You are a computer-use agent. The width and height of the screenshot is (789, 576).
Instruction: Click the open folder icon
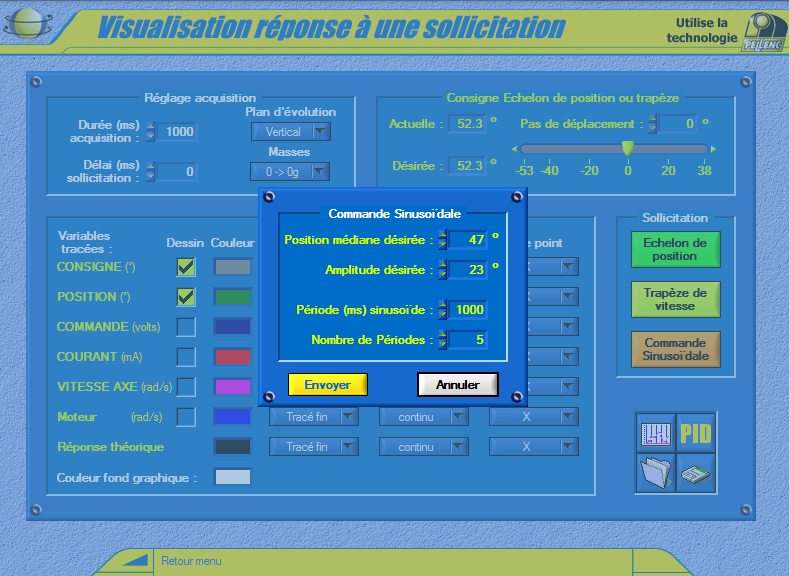point(656,472)
